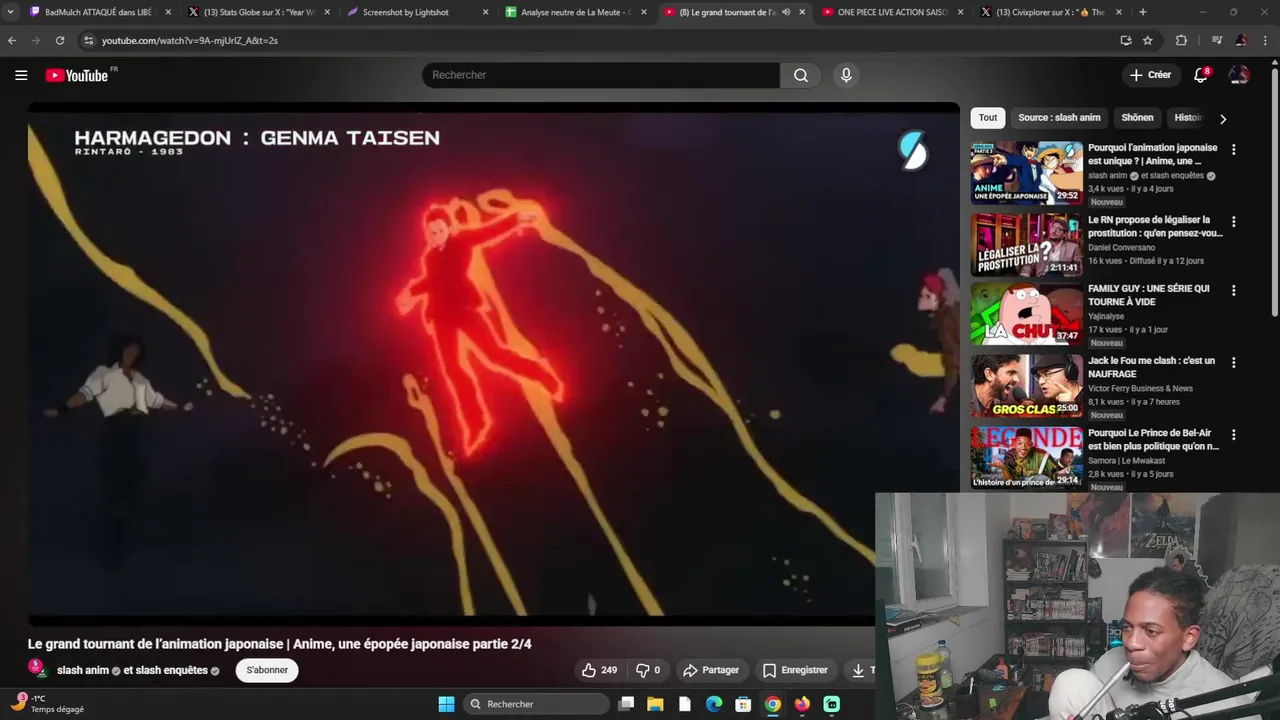The height and width of the screenshot is (720, 1280).
Task: Open options for Prince de Bel-Air video
Action: [1233, 435]
